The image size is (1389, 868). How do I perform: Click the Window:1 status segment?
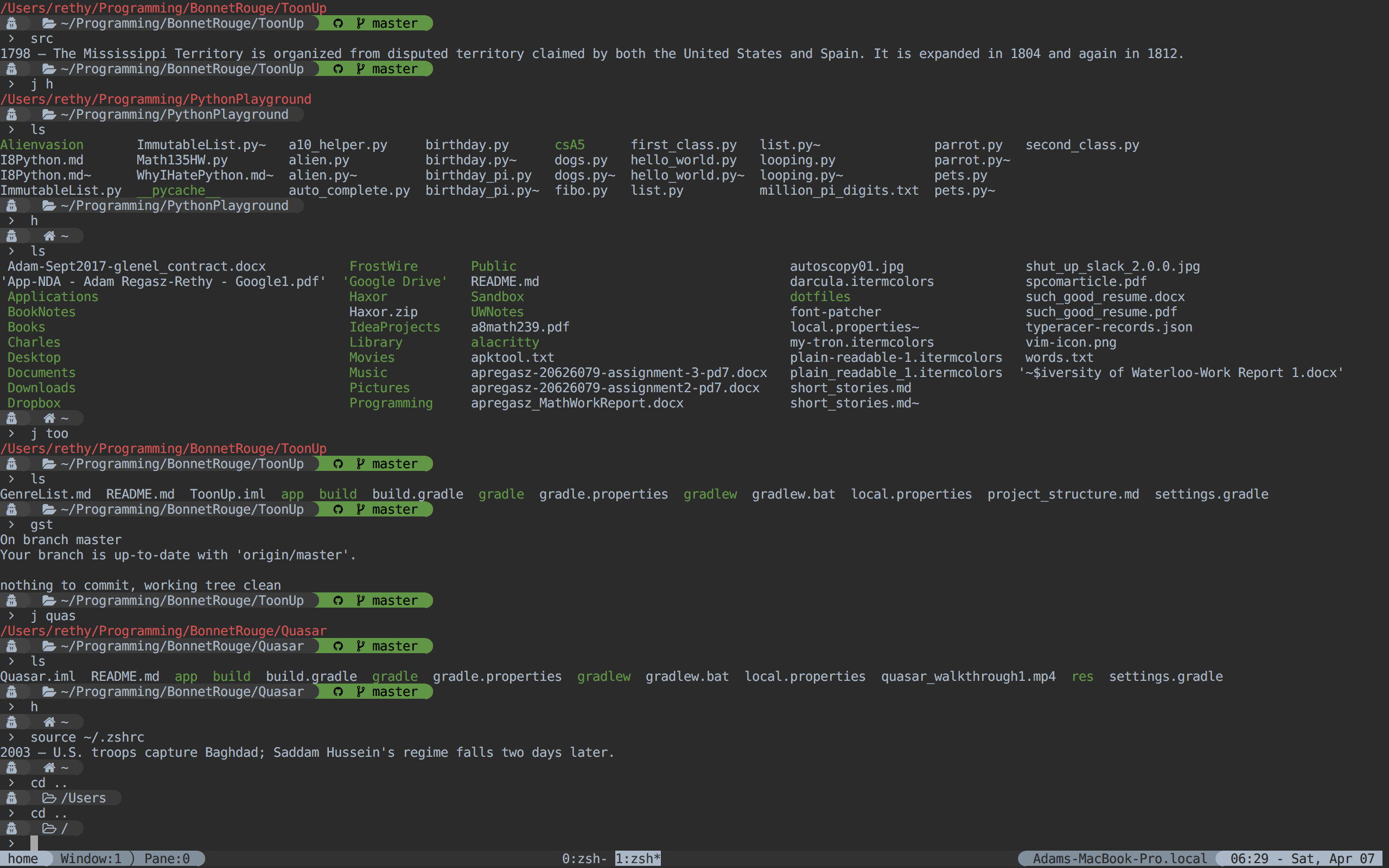click(91, 859)
